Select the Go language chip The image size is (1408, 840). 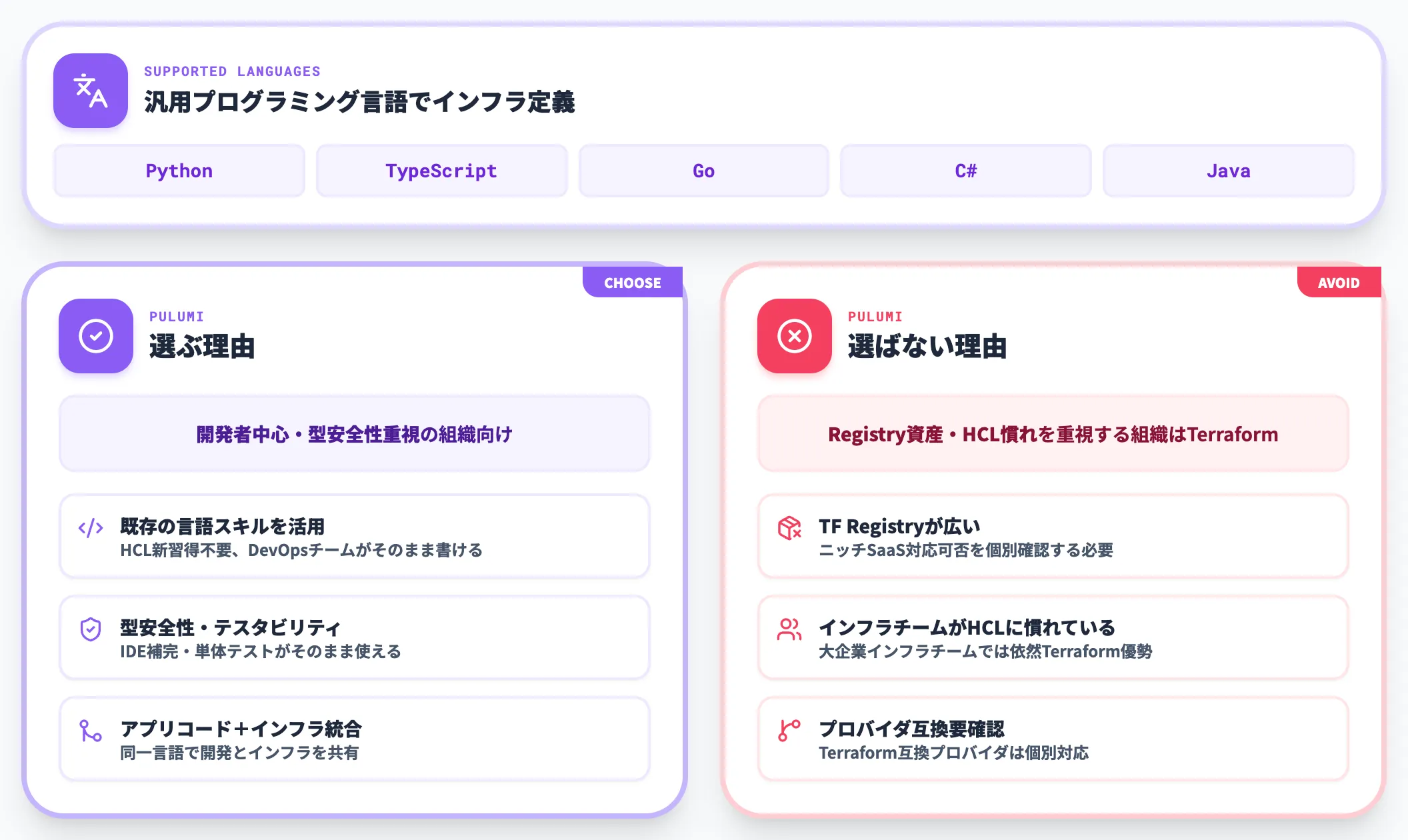pos(704,171)
